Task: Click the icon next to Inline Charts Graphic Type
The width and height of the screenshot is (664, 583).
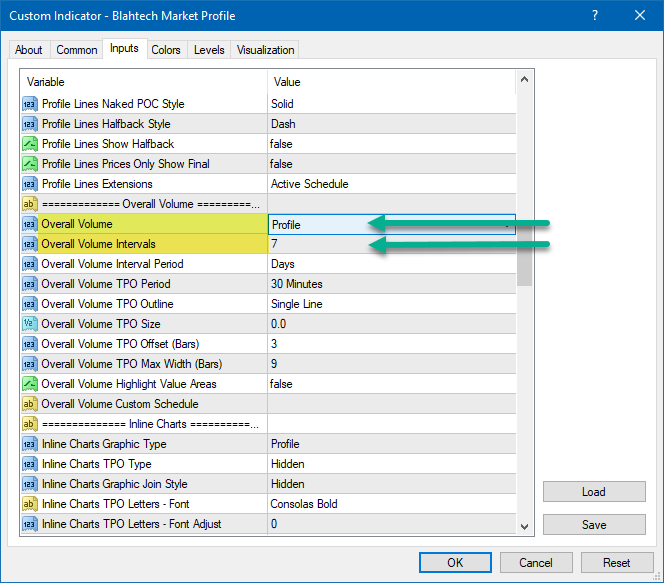Action: click(29, 444)
